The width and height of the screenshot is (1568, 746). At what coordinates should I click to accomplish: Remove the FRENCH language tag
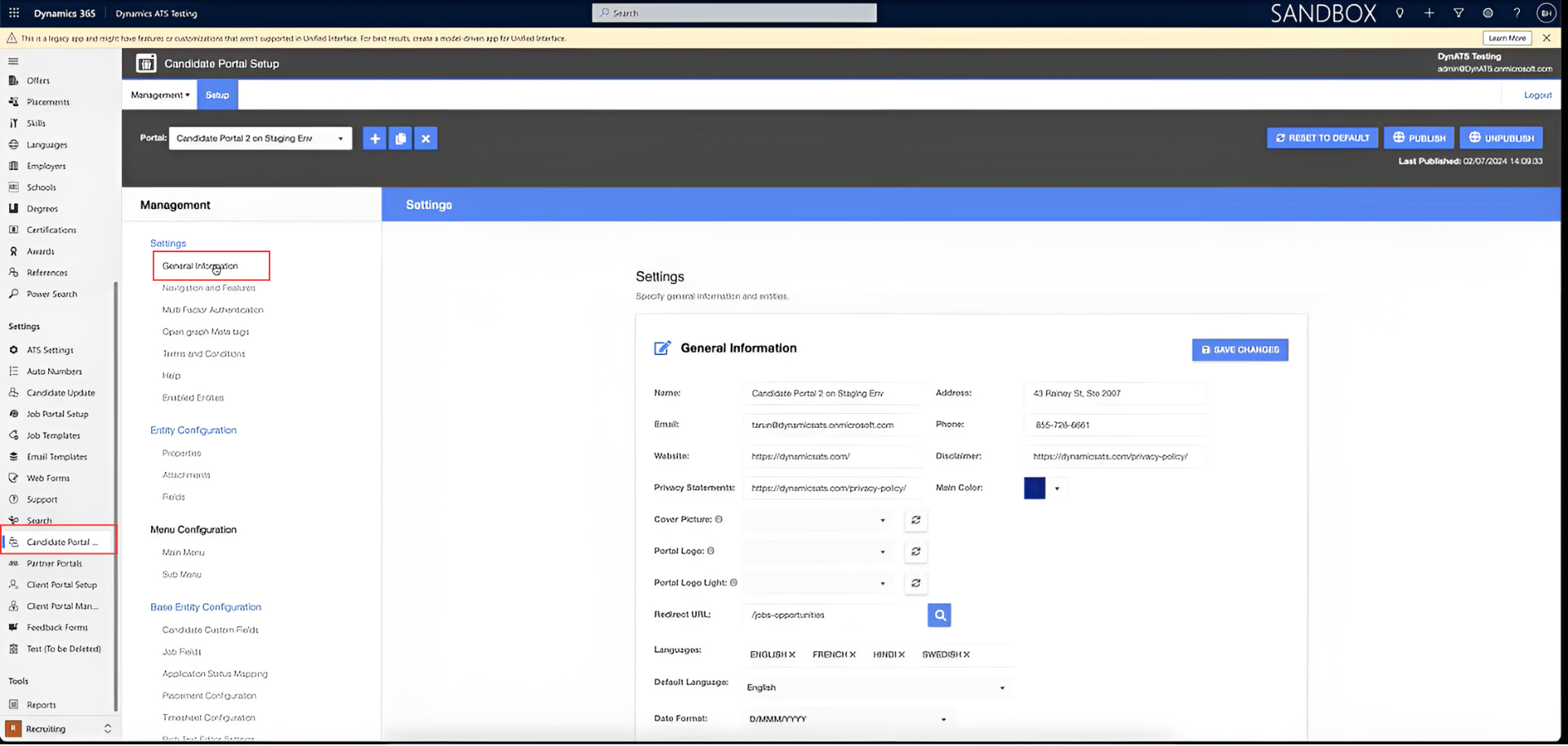tap(853, 655)
